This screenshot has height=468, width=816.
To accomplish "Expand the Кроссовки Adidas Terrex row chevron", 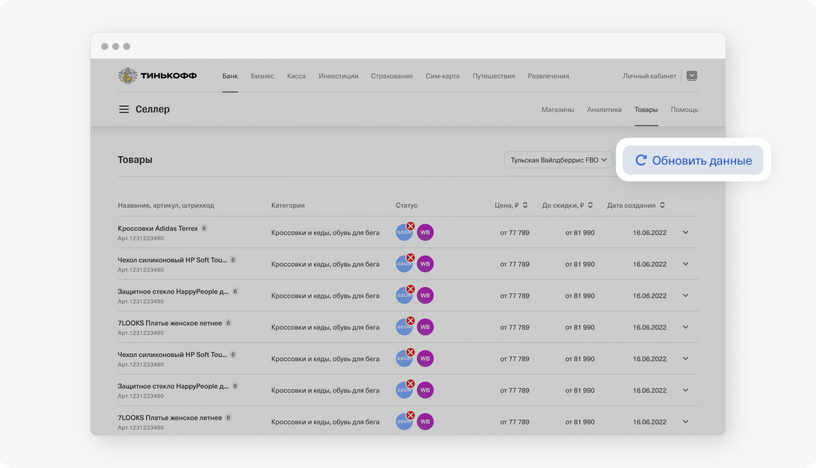I will tap(685, 233).
